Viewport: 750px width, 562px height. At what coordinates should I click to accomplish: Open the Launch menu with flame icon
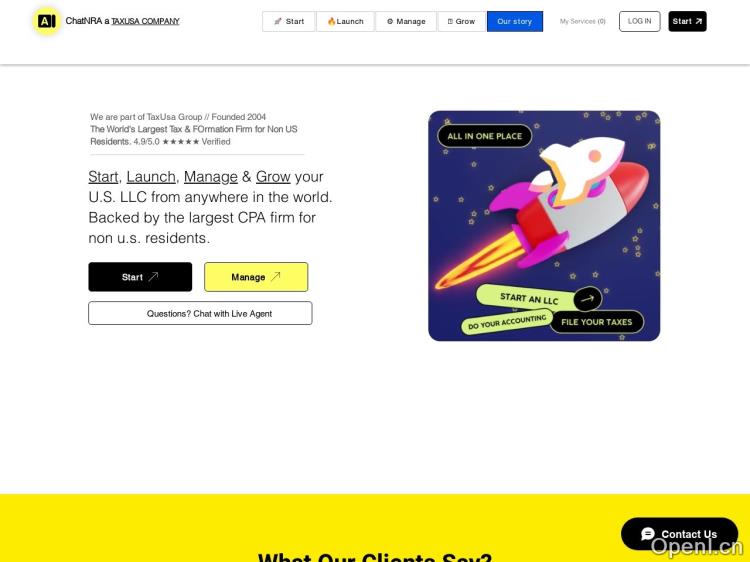coord(345,22)
